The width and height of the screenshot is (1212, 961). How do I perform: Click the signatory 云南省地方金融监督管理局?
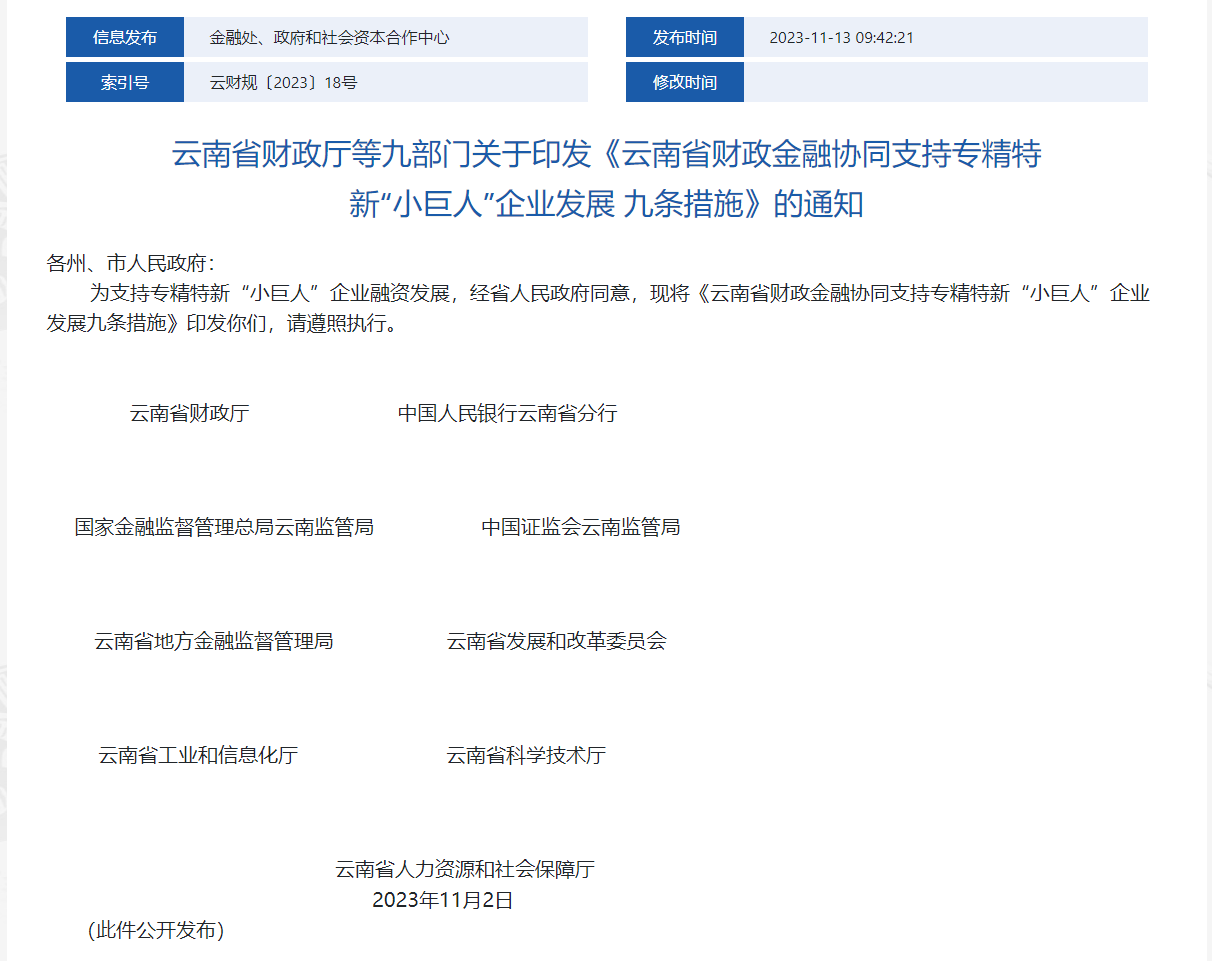click(214, 641)
